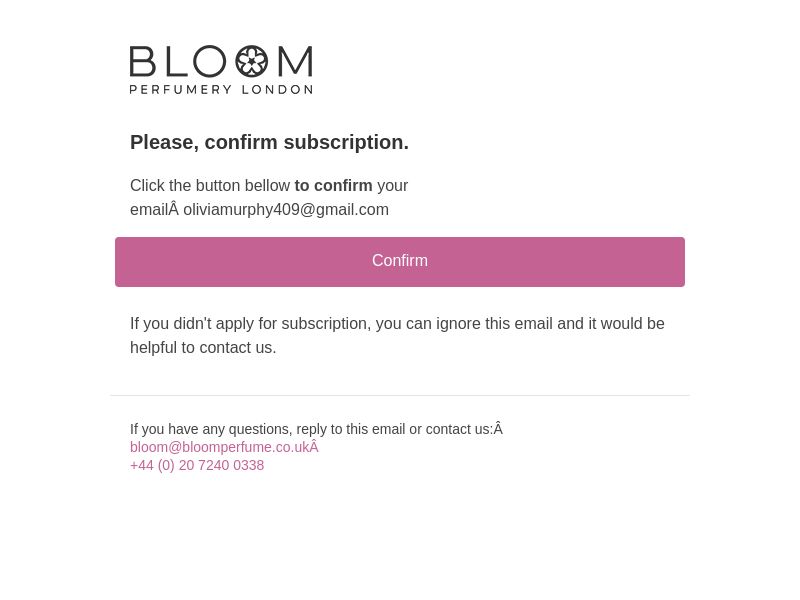Click the word "email" before the Gmail address
Image resolution: width=800 pixels, height=600 pixels.
pyautogui.click(x=148, y=210)
